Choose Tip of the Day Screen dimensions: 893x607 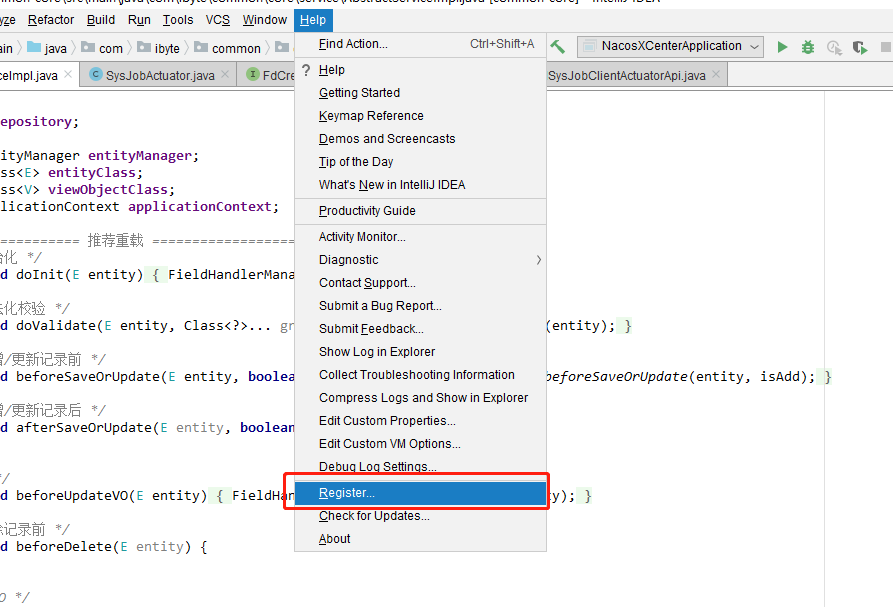(420, 162)
